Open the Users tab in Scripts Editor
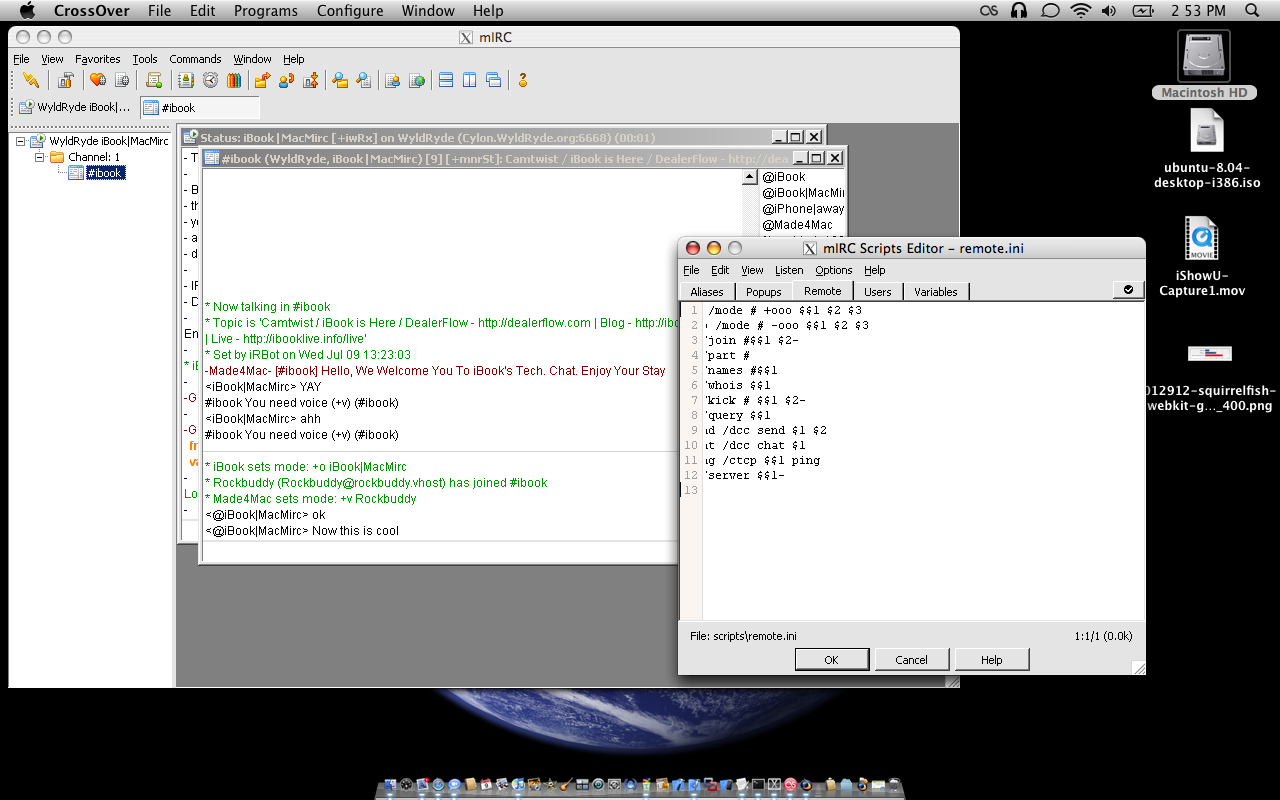The image size is (1280, 800). 878,292
